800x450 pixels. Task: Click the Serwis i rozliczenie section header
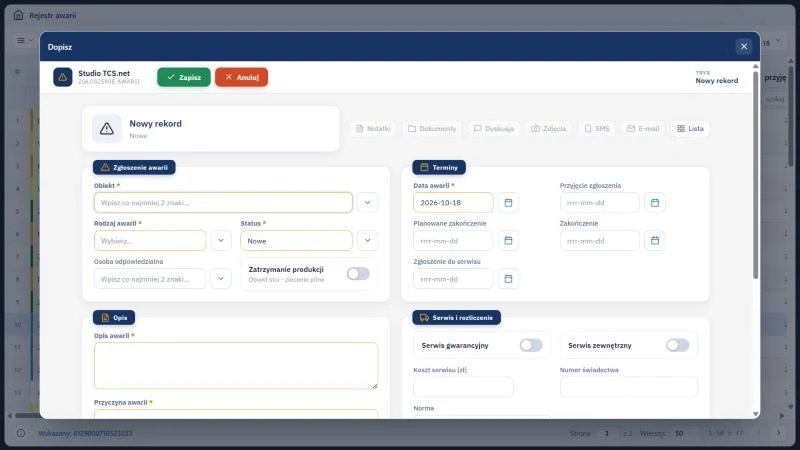[457, 317]
